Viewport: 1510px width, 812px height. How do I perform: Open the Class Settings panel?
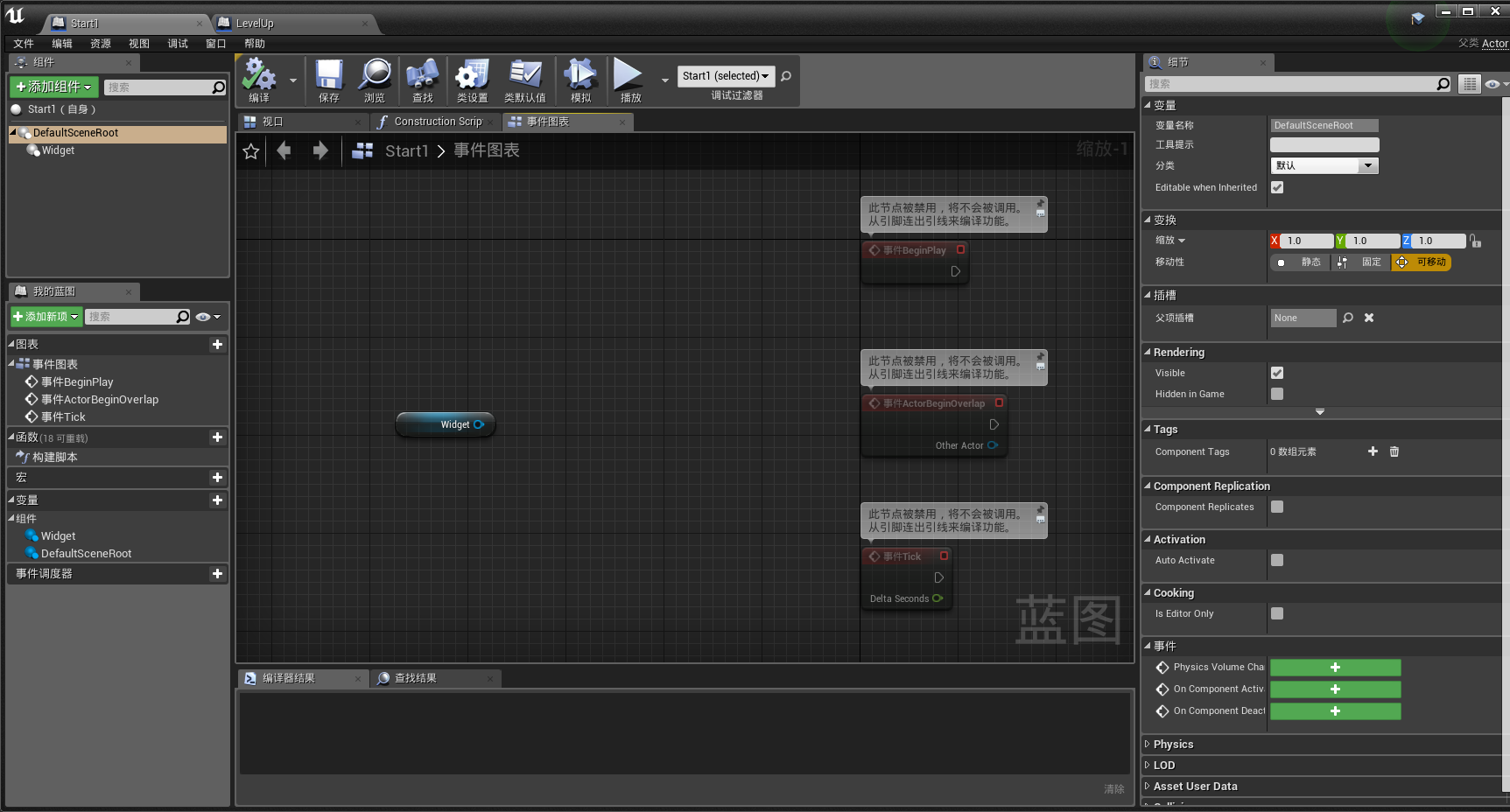(472, 80)
